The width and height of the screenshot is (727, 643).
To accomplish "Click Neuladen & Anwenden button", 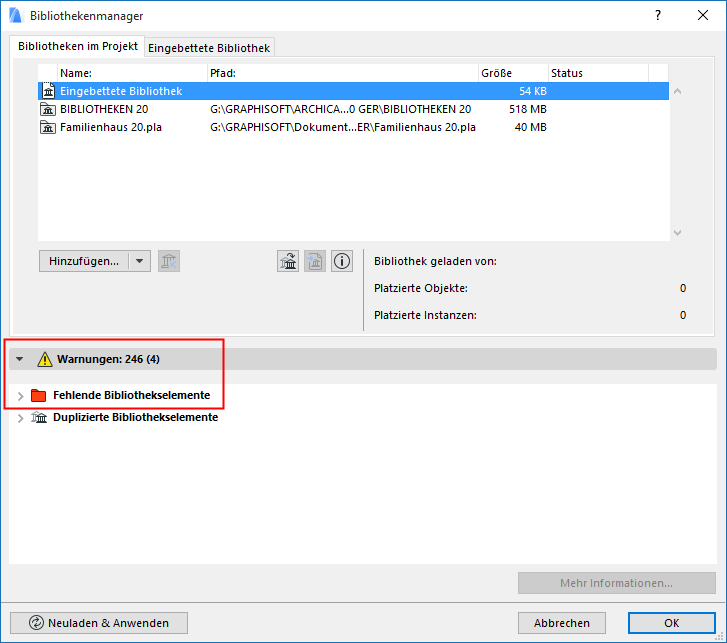I will (x=99, y=623).
